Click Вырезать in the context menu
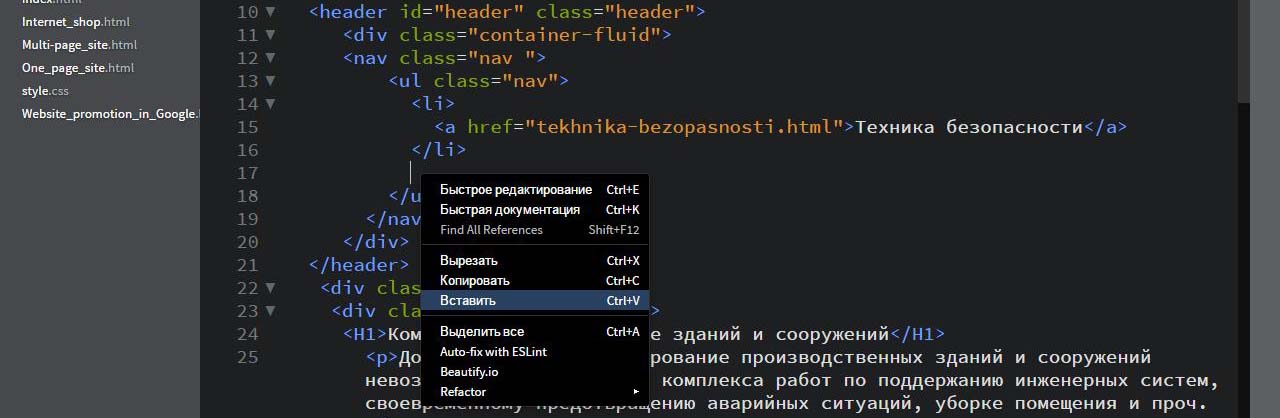Screen dimensions: 1280x418 click(x=468, y=260)
